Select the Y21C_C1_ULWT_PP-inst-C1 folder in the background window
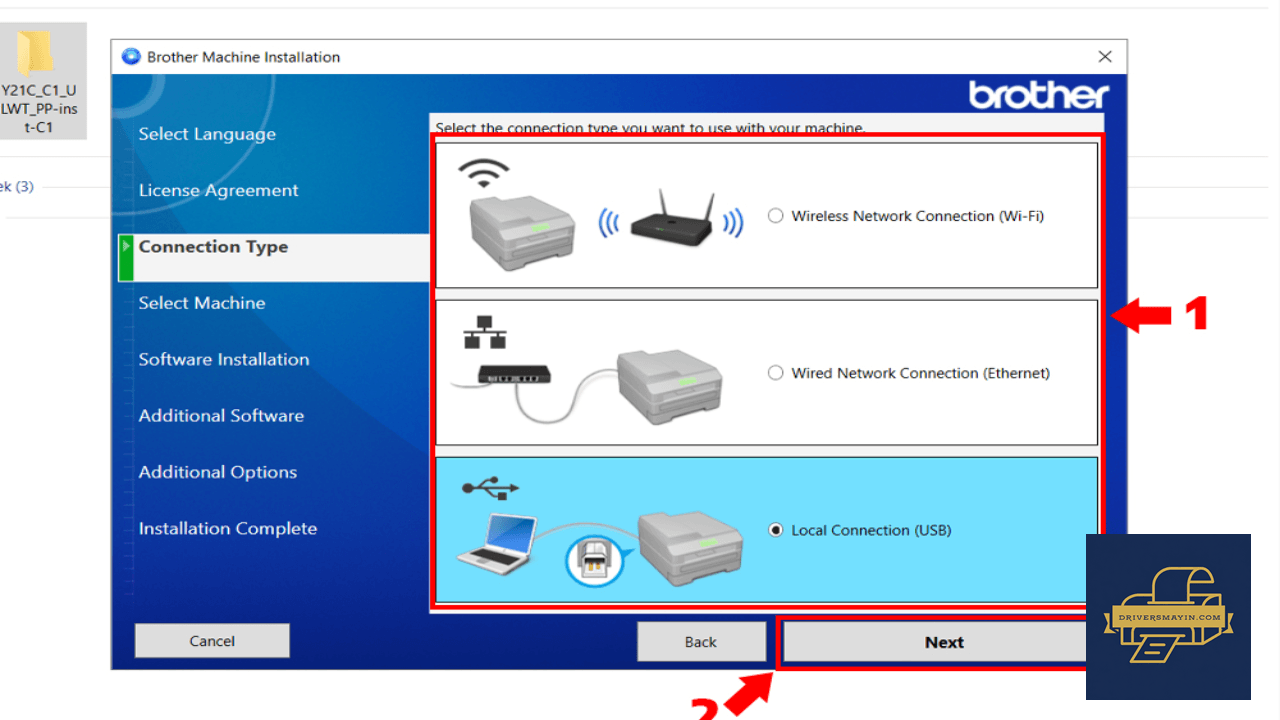This screenshot has height=720, width=1280. 42,81
